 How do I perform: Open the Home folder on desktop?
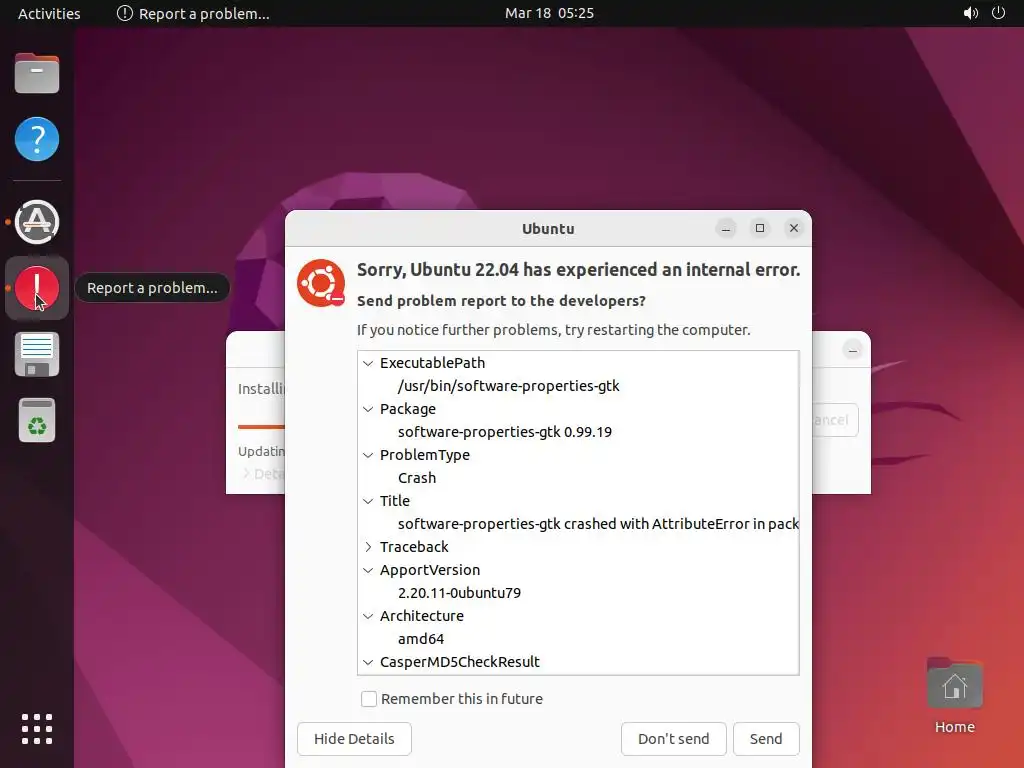click(x=954, y=696)
